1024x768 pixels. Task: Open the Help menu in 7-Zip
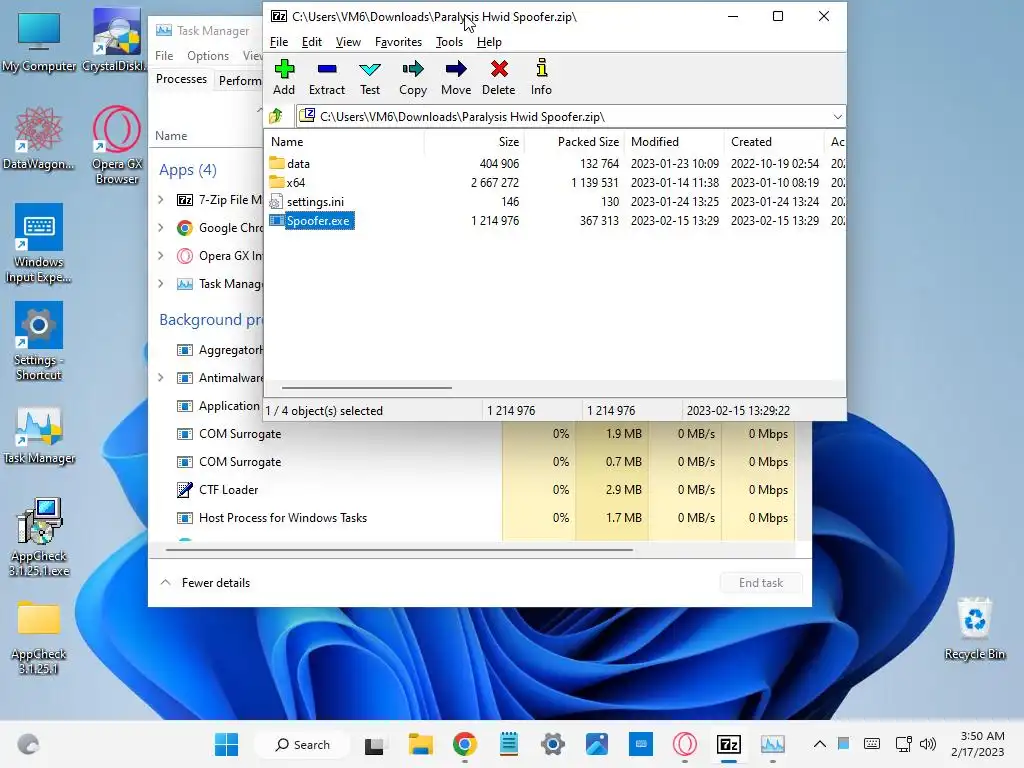coord(489,42)
